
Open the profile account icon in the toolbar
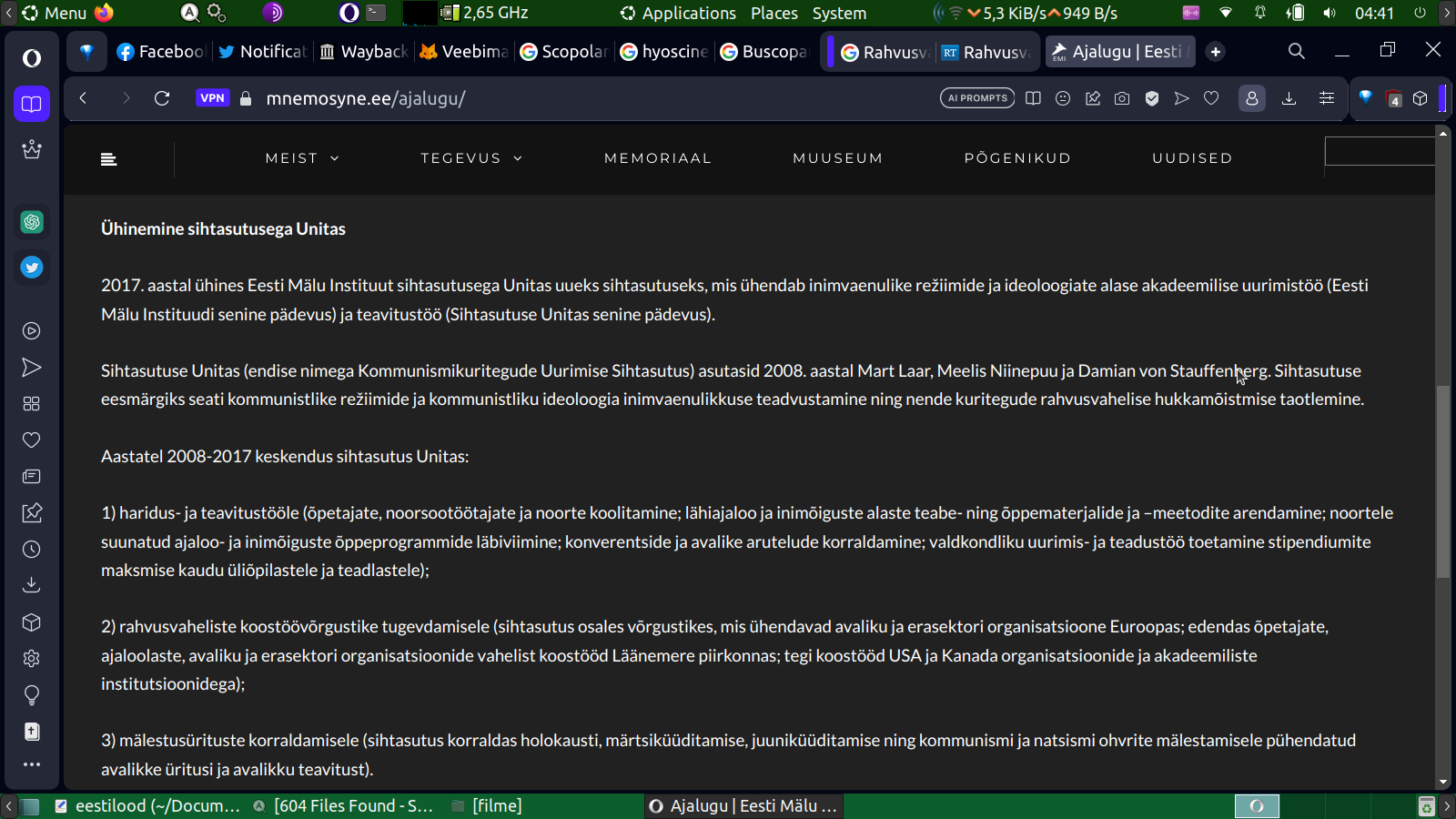coord(1252,98)
